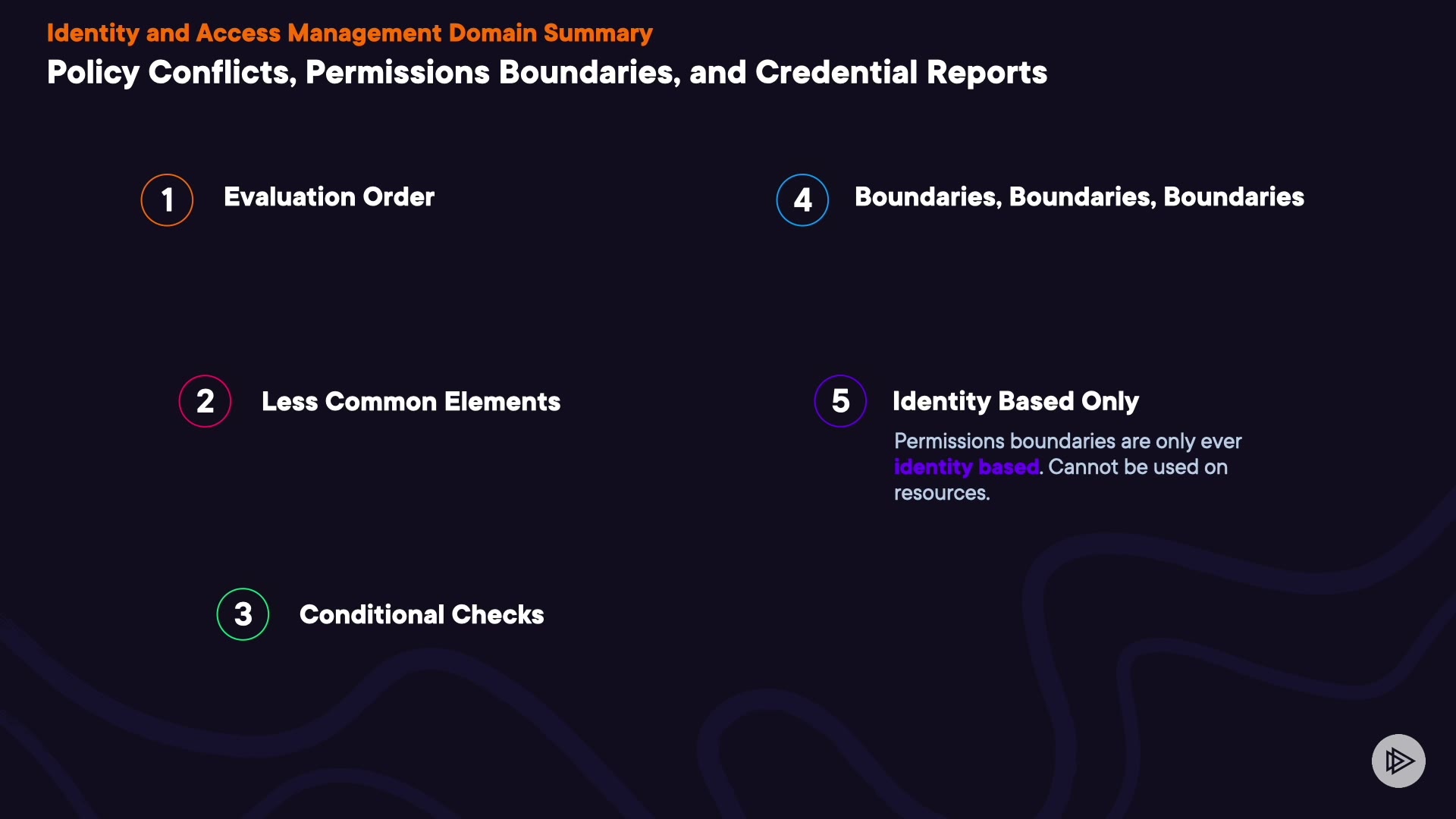Click the purple highlighted 'identity based' text
Viewport: 1456px width, 819px height.
966,467
